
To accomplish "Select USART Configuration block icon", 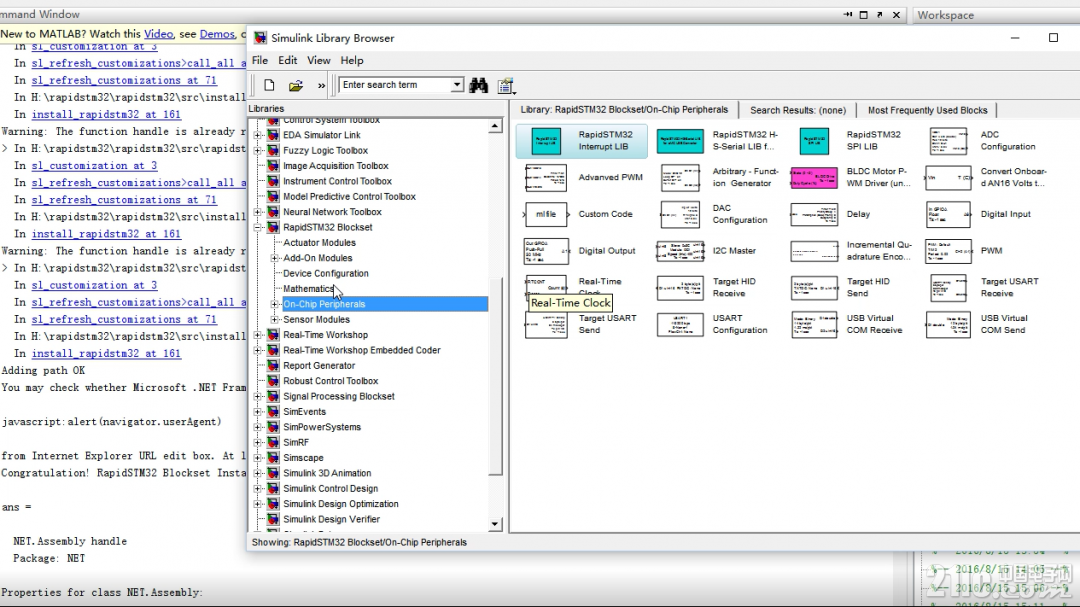I will (x=680, y=325).
